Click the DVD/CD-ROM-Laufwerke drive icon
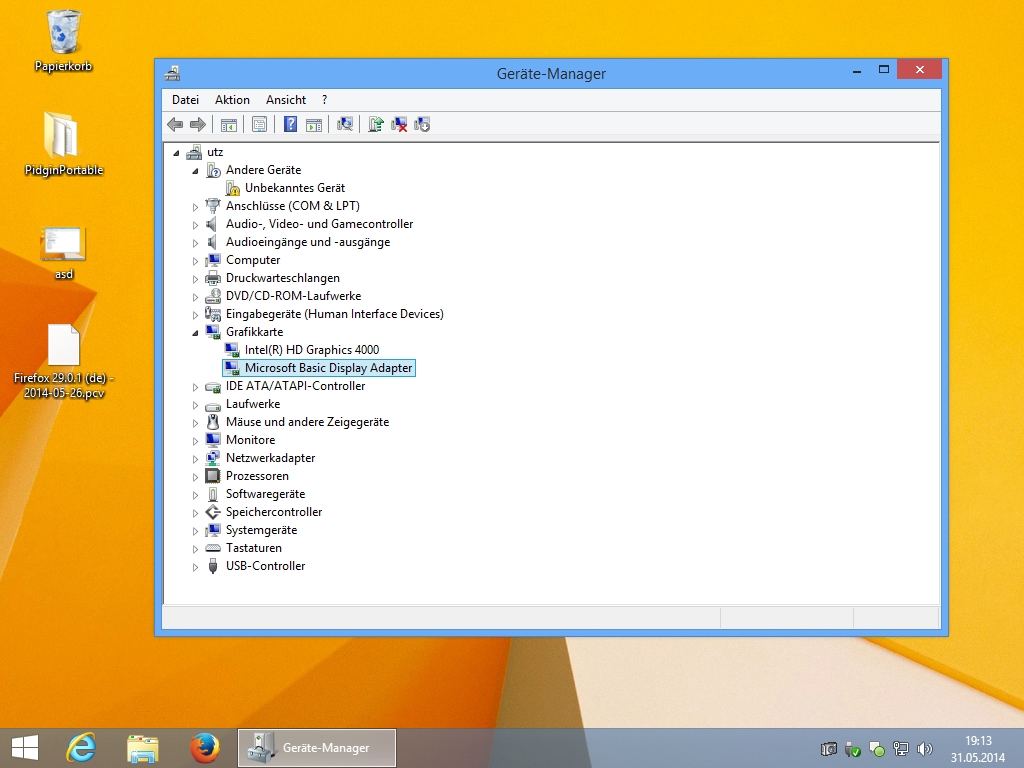The image size is (1024, 768). (x=213, y=296)
